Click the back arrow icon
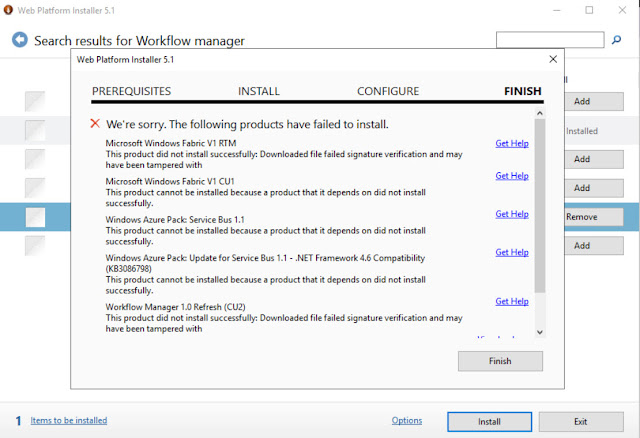The image size is (640, 438). 19,40
